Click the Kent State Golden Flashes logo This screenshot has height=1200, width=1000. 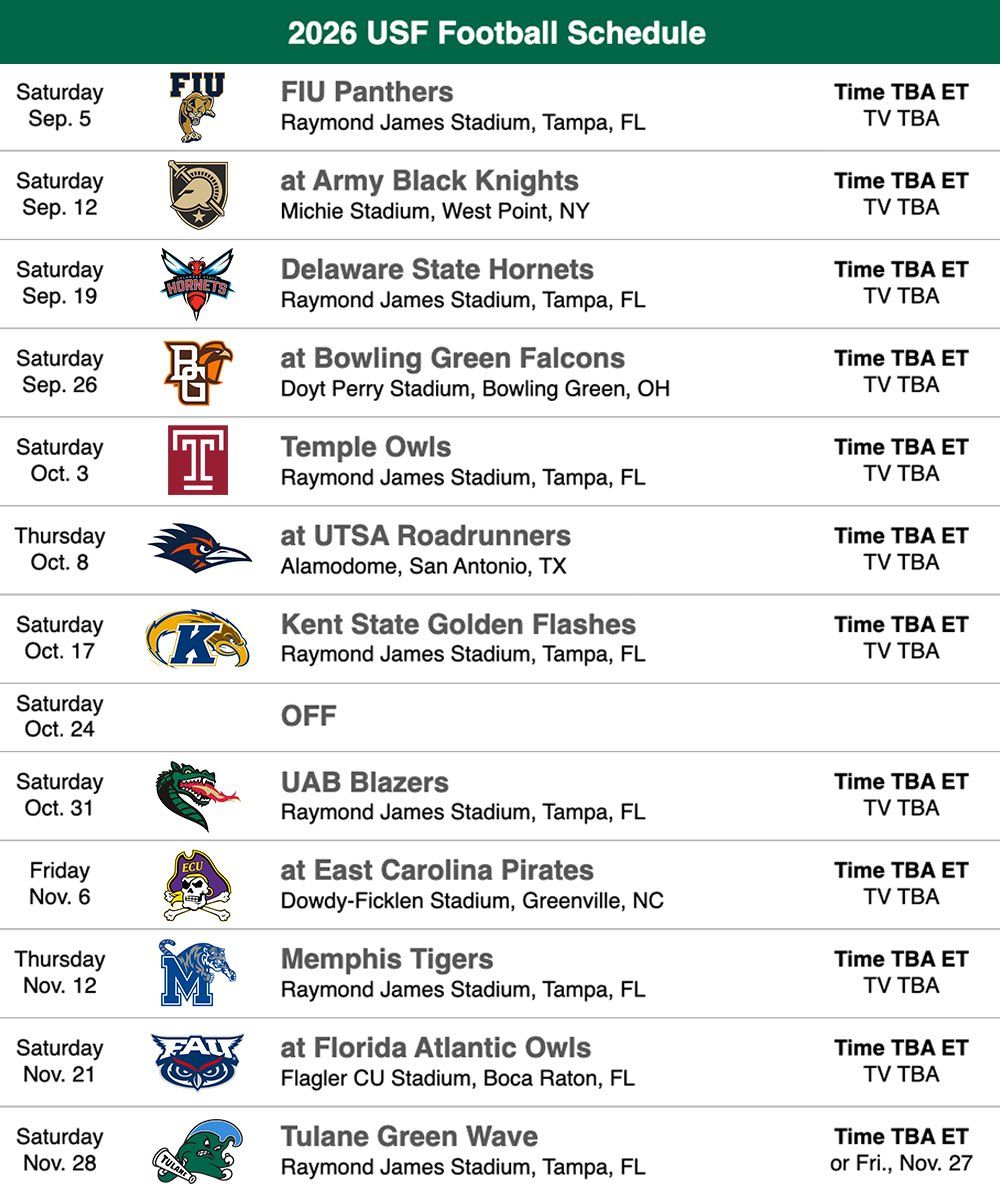tap(197, 638)
